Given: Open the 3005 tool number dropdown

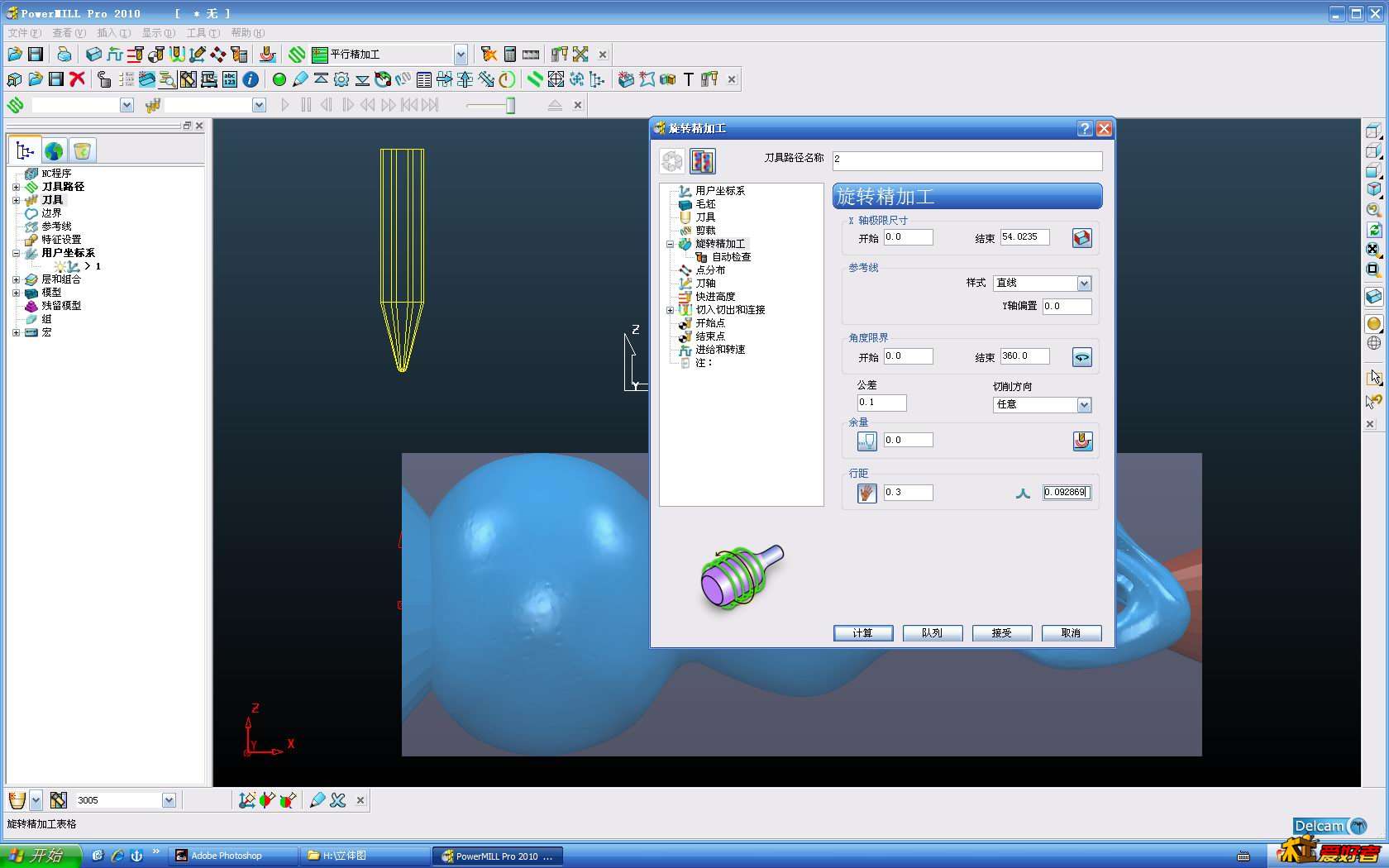Looking at the screenshot, I should pyautogui.click(x=169, y=800).
